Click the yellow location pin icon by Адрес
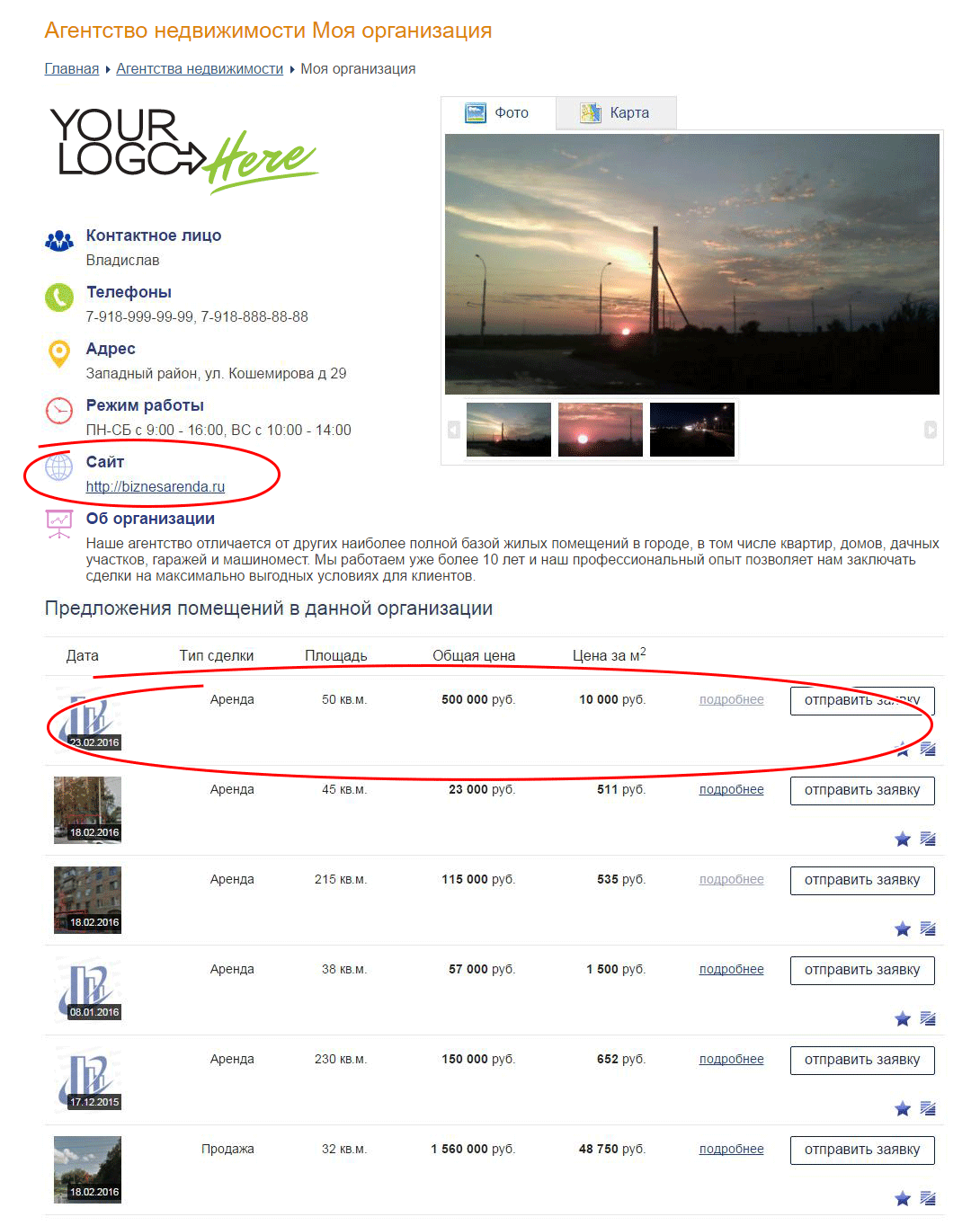The width and height of the screenshot is (980, 1226). pos(59,354)
